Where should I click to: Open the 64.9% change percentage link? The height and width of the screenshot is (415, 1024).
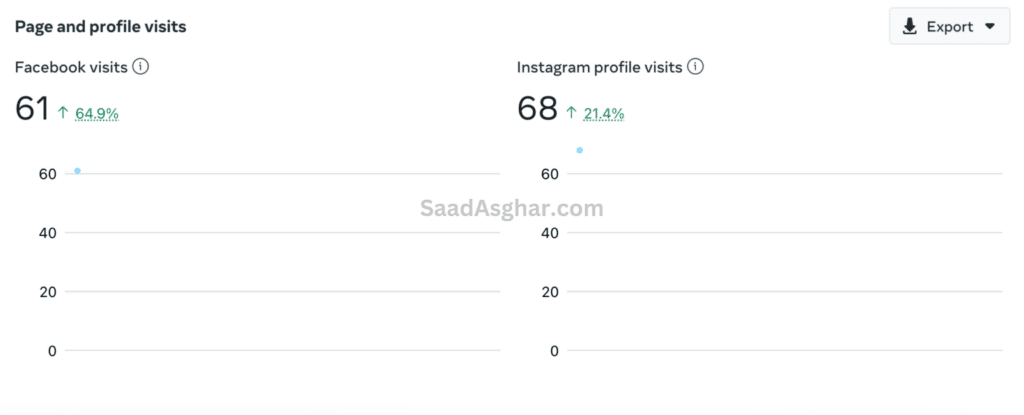(97, 114)
